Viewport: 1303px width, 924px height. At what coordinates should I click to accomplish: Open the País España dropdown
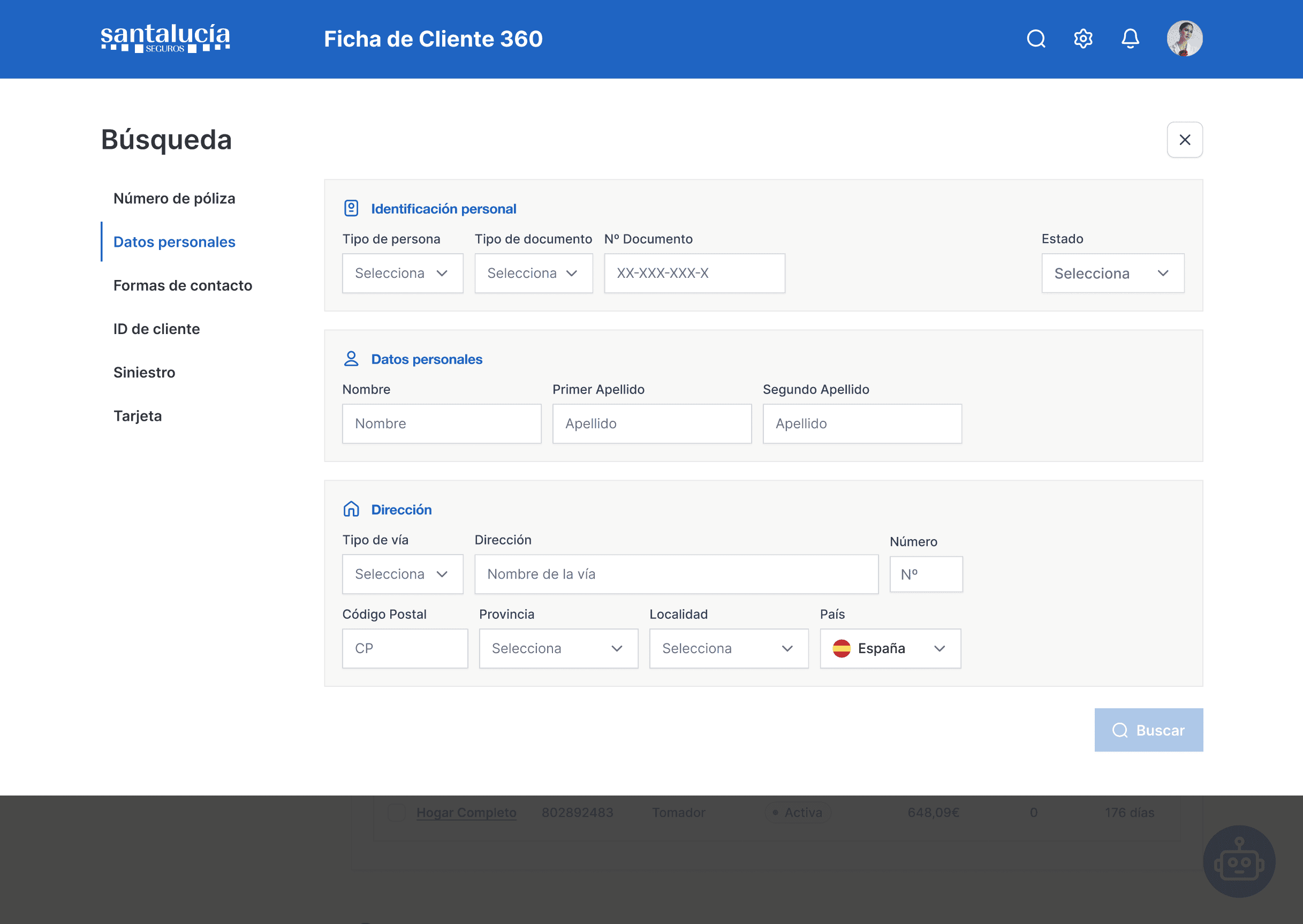click(x=890, y=648)
